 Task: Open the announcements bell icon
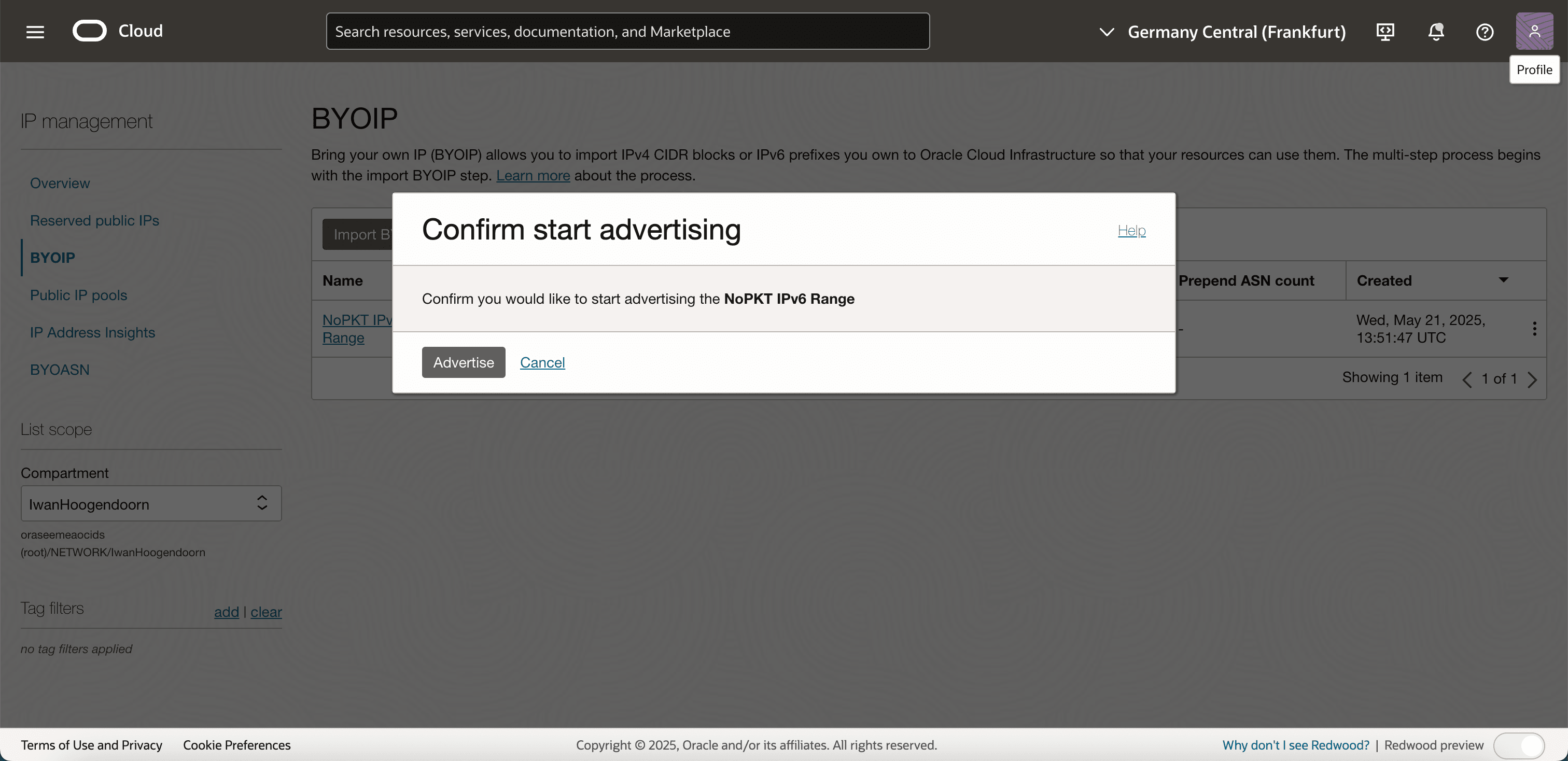1435,31
